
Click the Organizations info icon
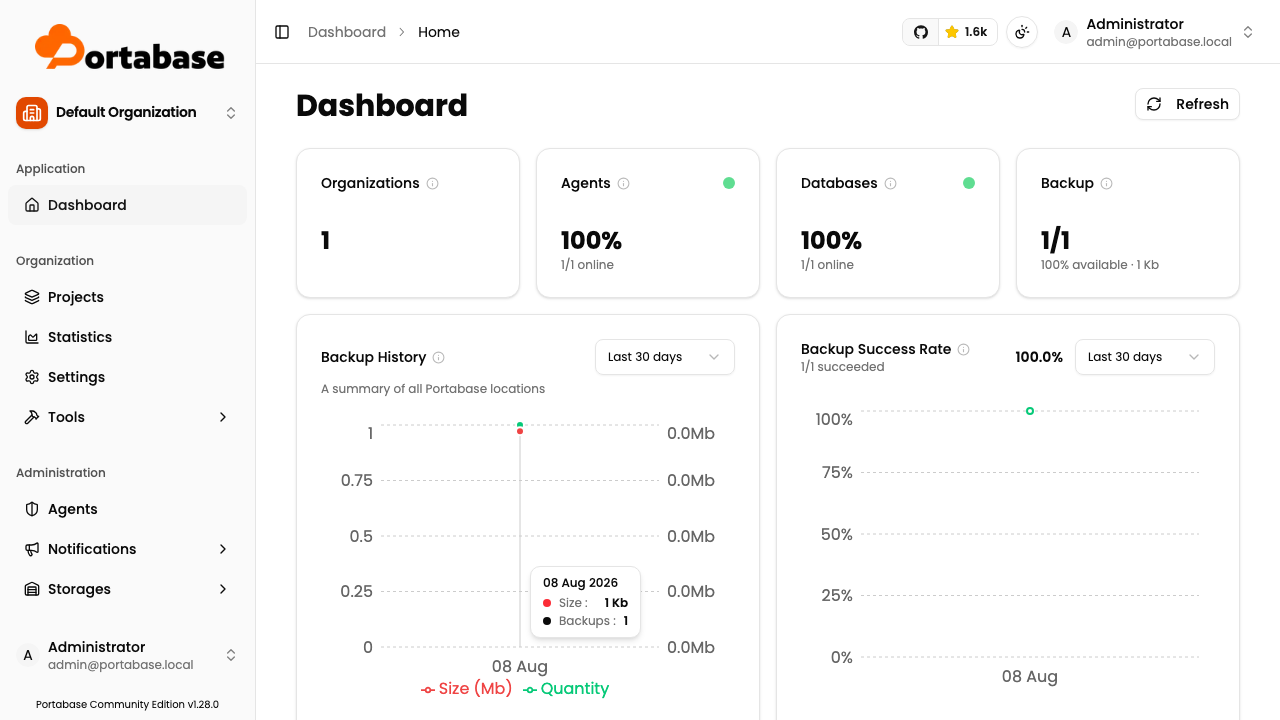click(x=433, y=184)
